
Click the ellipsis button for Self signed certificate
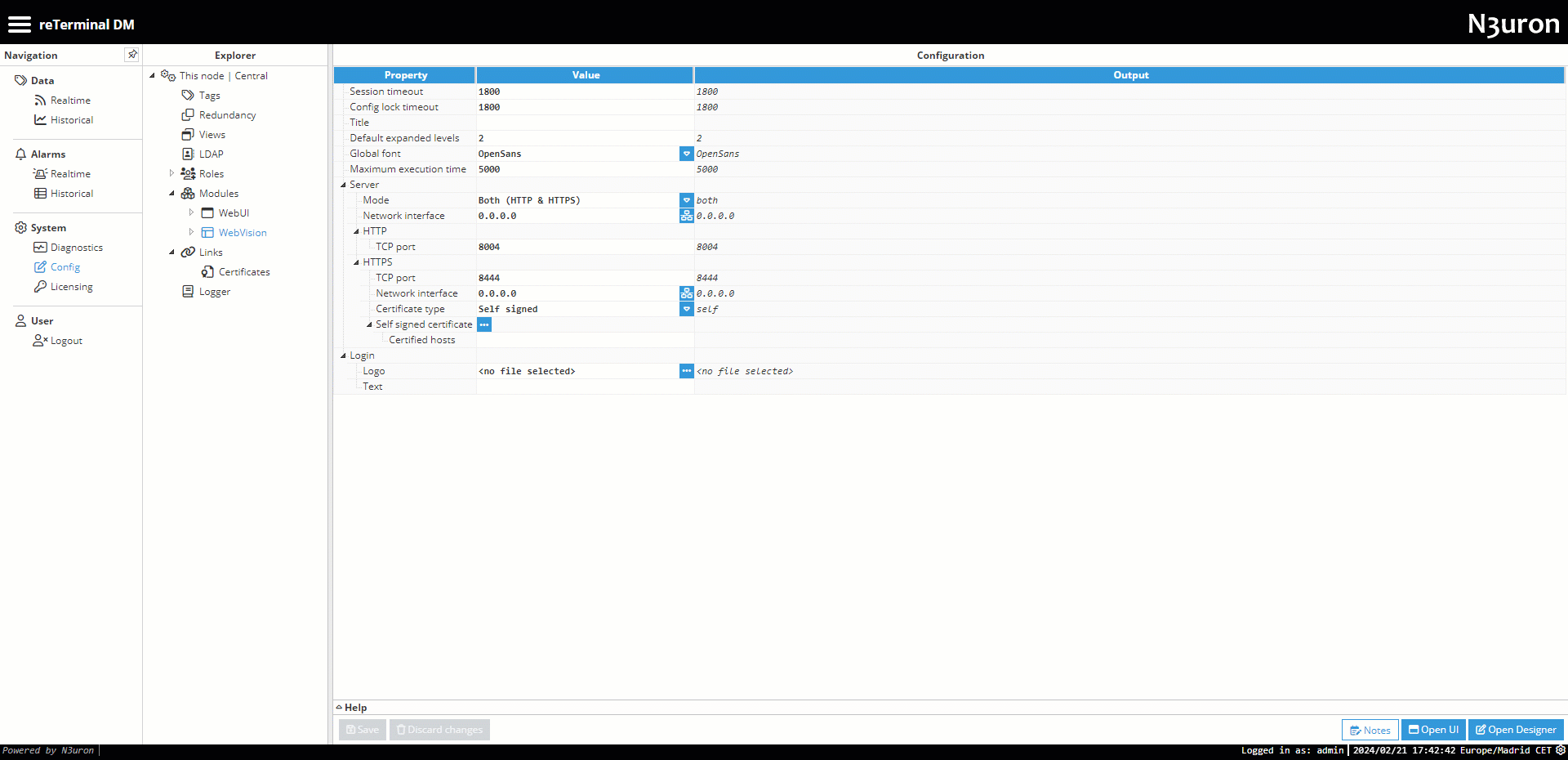pos(484,324)
